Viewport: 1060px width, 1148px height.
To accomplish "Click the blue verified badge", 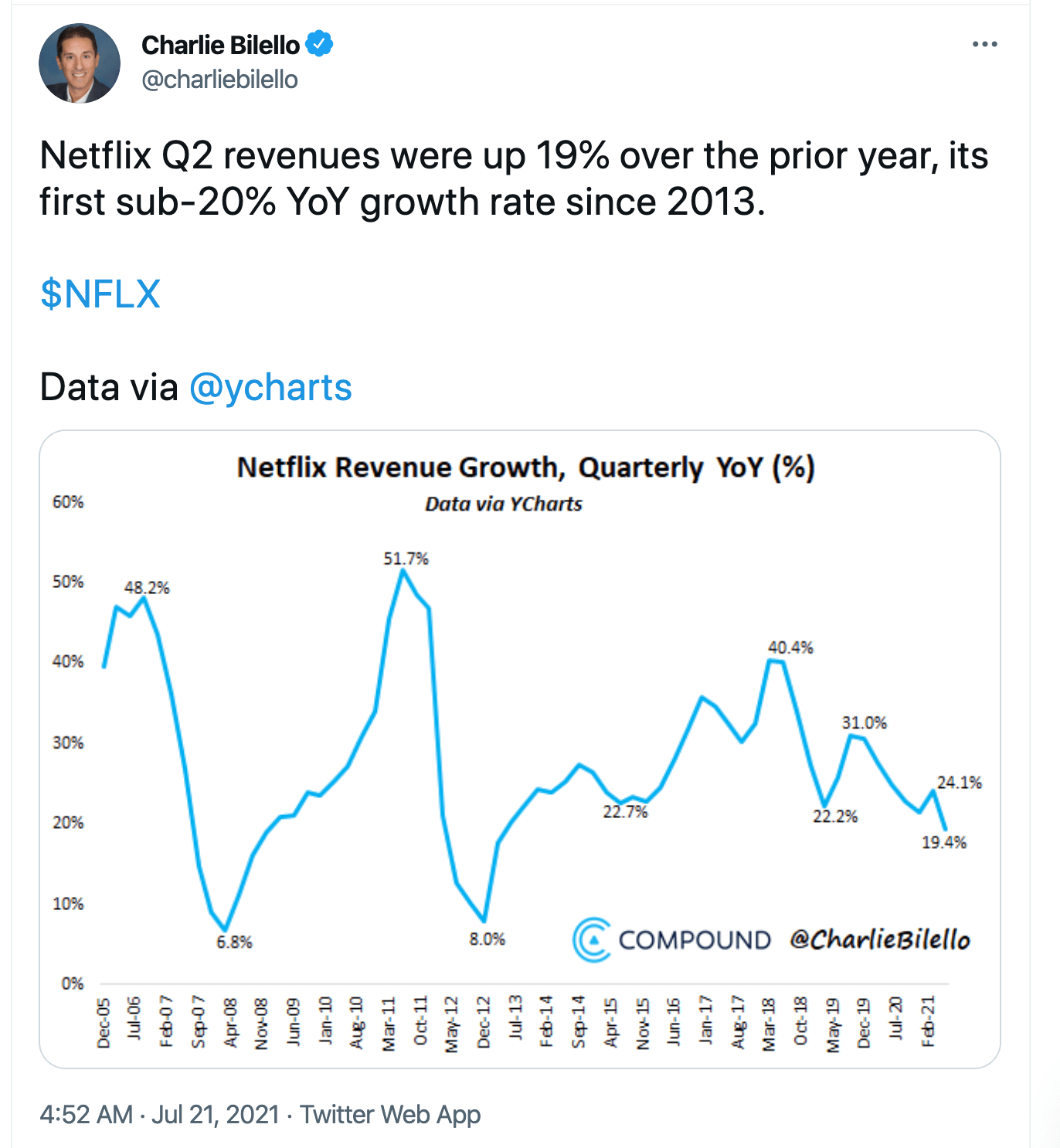I will [319, 44].
